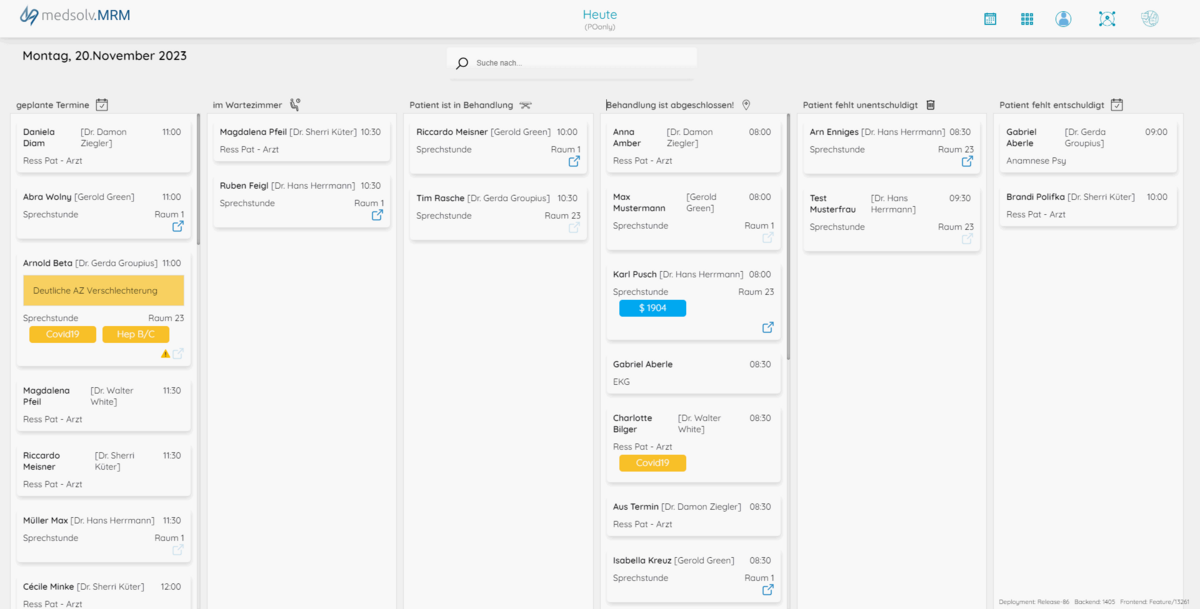Click the warning triangle on Arnold Beta's card
The width and height of the screenshot is (1200, 609).
[x=165, y=353]
